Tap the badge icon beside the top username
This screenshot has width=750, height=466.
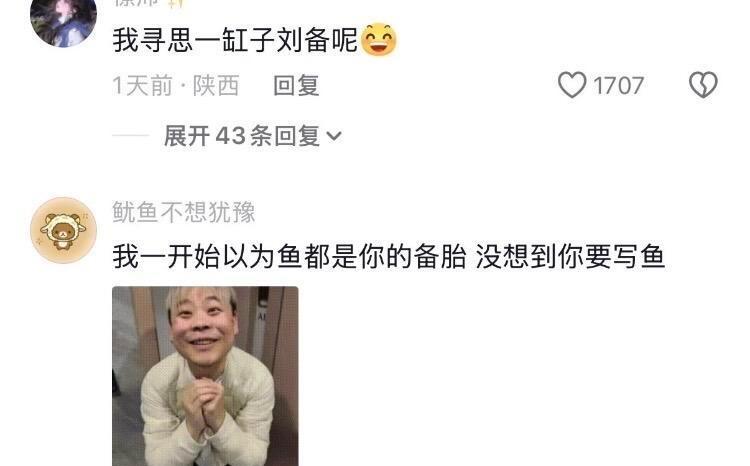(x=175, y=3)
